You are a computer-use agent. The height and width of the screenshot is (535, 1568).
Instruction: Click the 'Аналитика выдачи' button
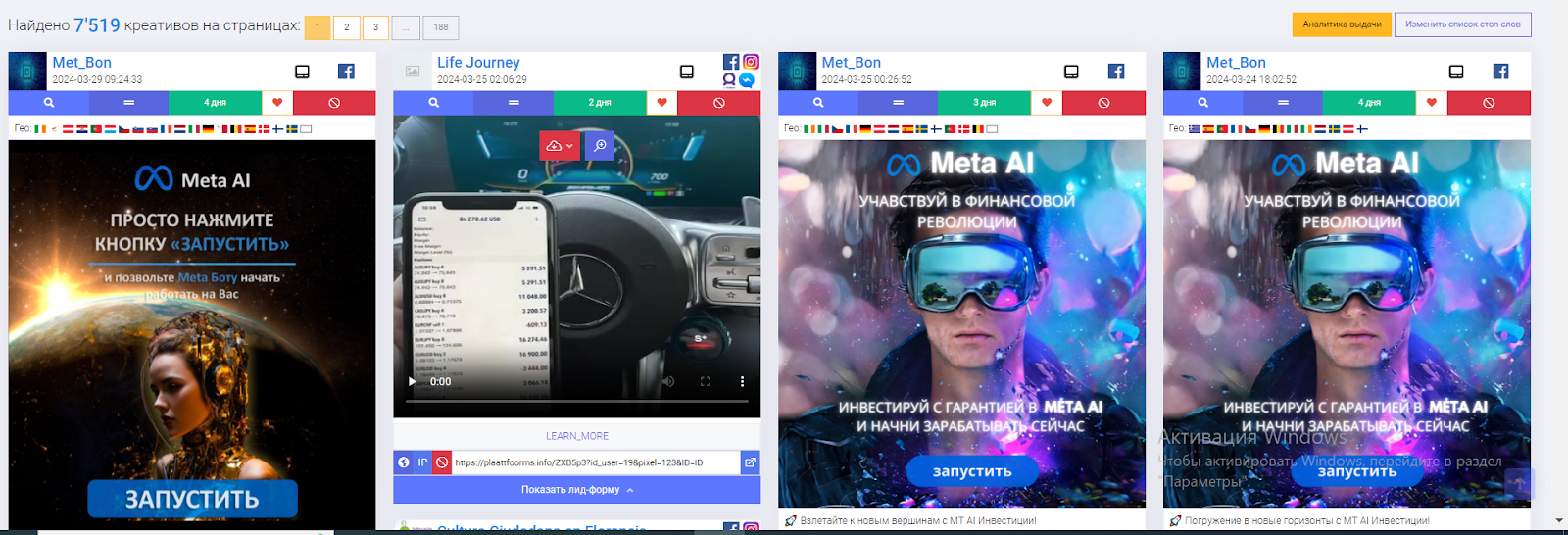coord(1342,24)
